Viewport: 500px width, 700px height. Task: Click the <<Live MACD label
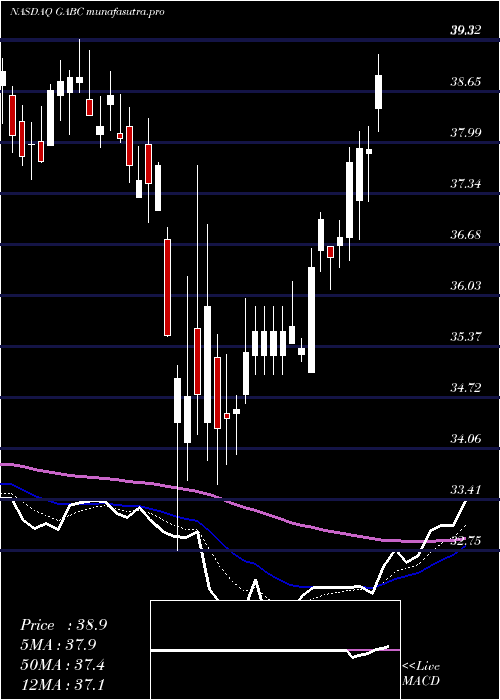click(x=421, y=674)
